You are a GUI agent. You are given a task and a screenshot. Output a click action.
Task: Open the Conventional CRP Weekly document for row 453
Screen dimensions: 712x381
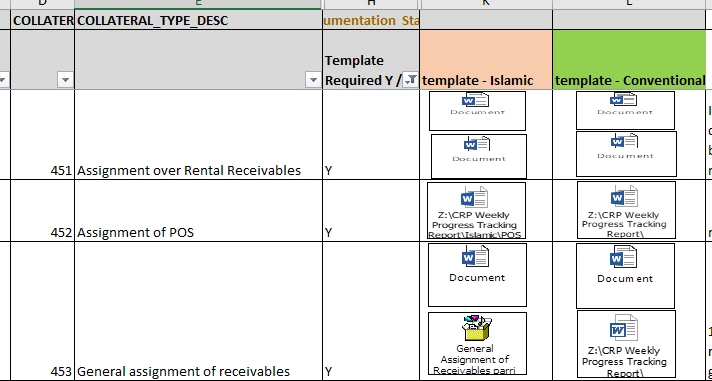click(x=626, y=345)
